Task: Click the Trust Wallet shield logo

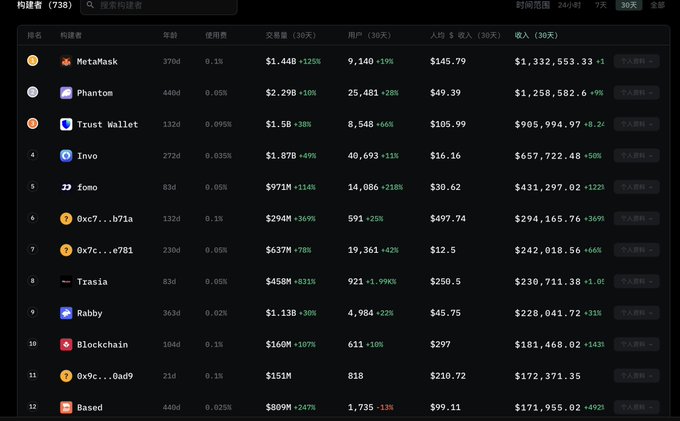Action: click(x=66, y=124)
